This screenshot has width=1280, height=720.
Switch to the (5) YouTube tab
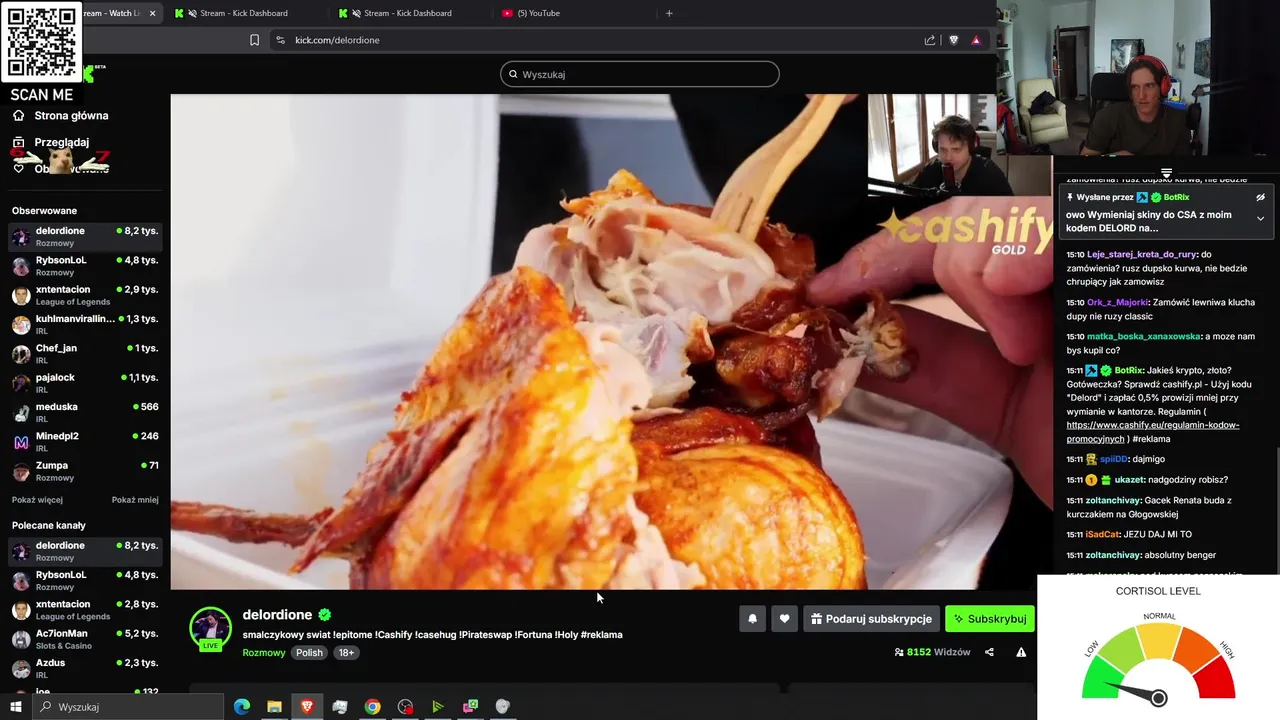538,13
